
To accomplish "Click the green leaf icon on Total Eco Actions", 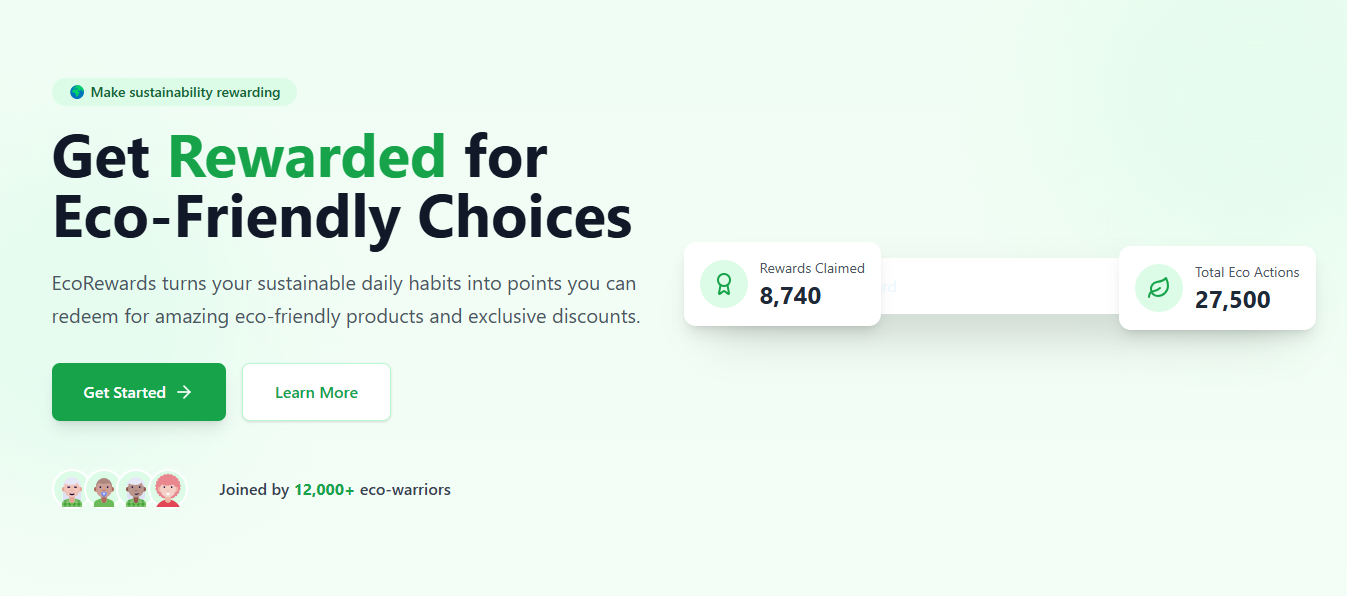I will click(x=1157, y=288).
